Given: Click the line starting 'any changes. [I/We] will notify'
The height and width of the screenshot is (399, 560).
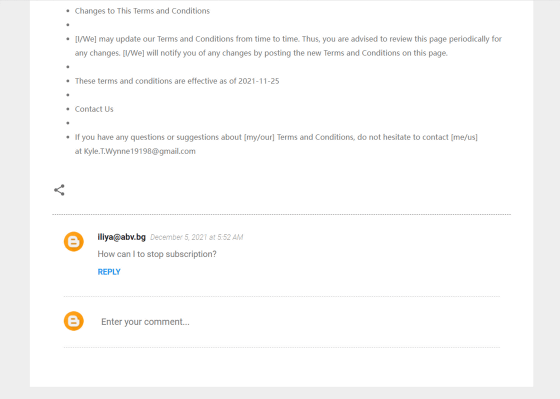Looking at the screenshot, I should 261,53.
